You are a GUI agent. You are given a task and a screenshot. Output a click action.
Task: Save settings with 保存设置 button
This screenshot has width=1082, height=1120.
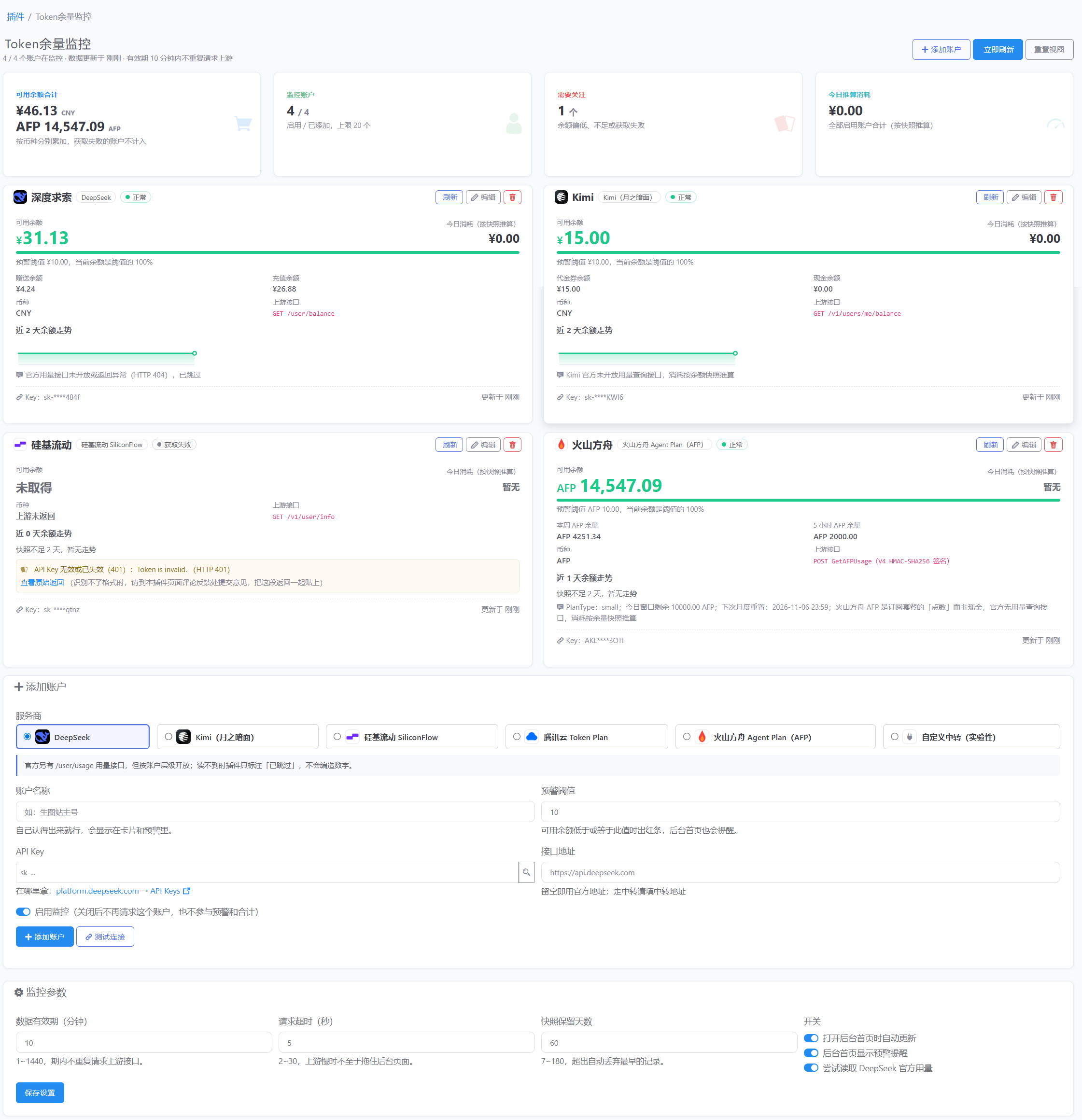(40, 1092)
